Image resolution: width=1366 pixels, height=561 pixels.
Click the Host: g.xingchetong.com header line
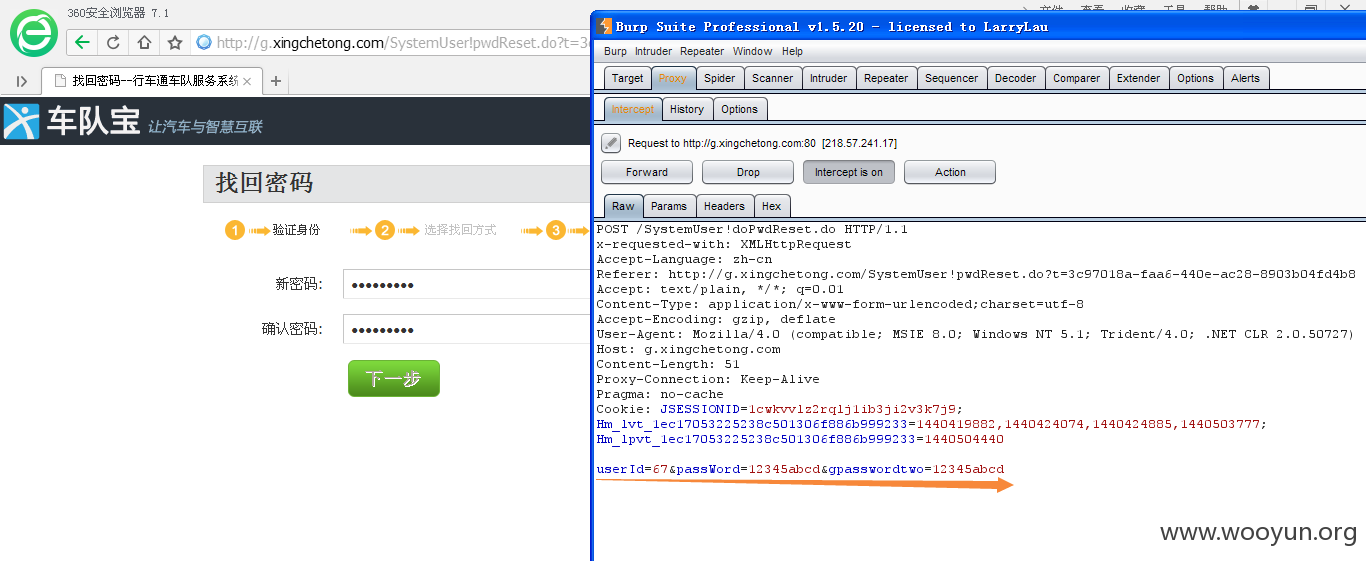coord(688,349)
